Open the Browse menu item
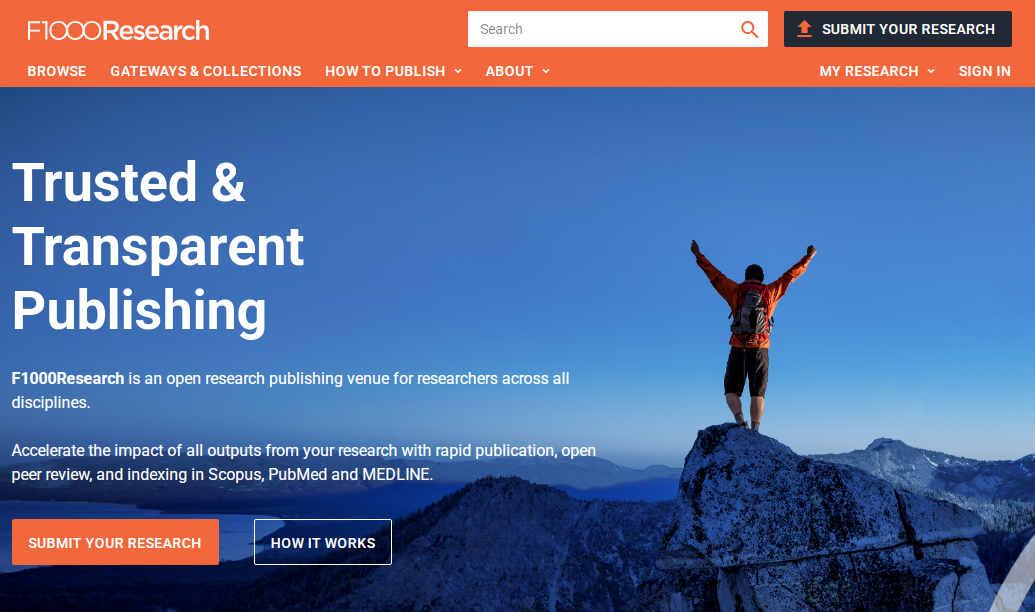 (57, 71)
